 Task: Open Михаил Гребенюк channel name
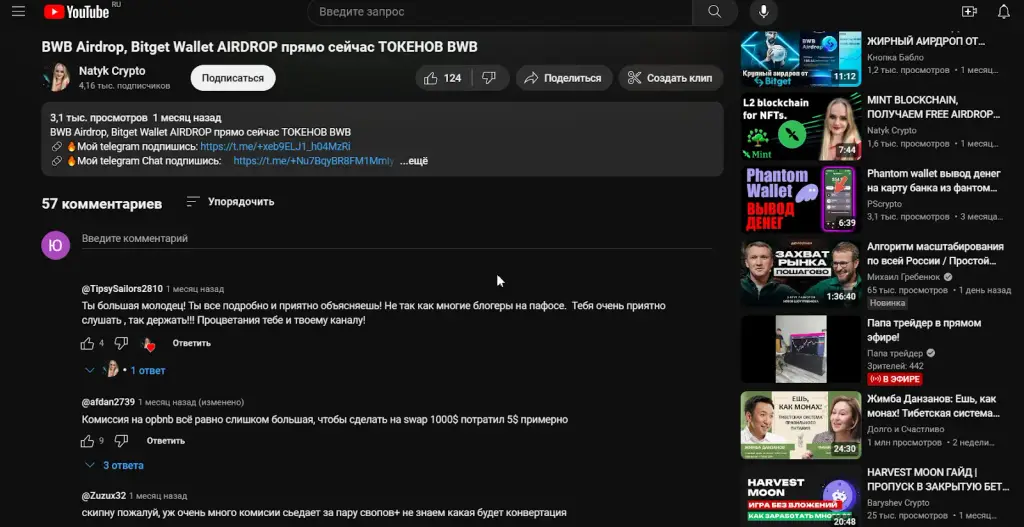tap(903, 277)
